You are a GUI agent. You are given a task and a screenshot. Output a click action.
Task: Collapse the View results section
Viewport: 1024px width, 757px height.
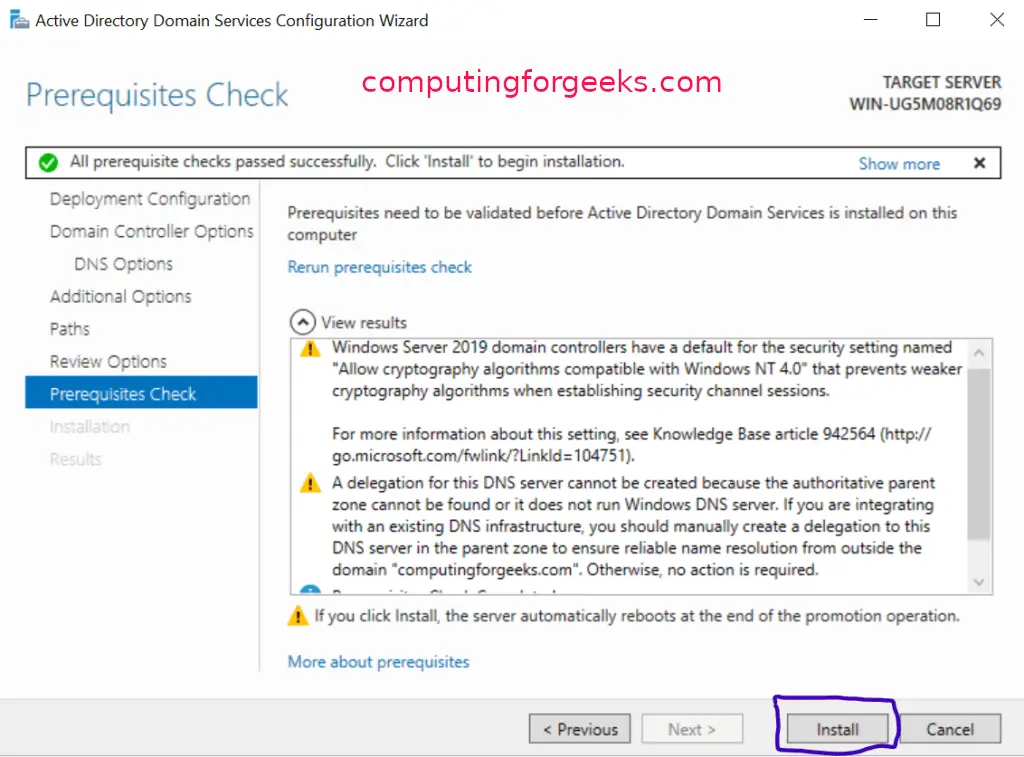coord(301,322)
